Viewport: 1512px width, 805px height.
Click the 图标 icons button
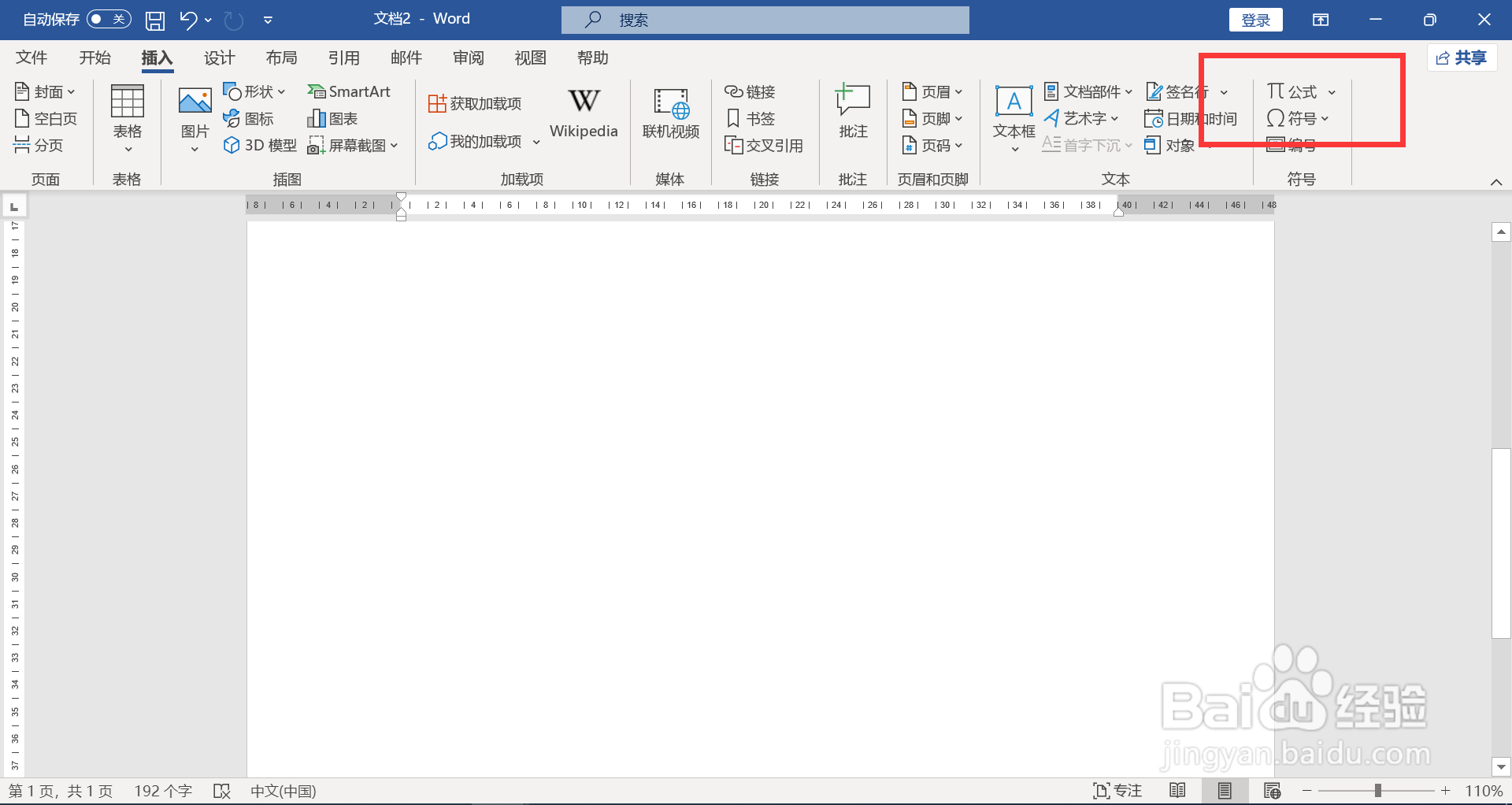click(x=248, y=118)
